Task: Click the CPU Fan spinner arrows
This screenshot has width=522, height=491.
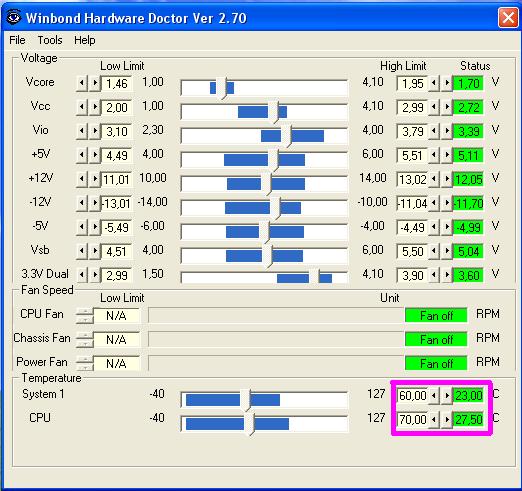Action: pos(85,315)
